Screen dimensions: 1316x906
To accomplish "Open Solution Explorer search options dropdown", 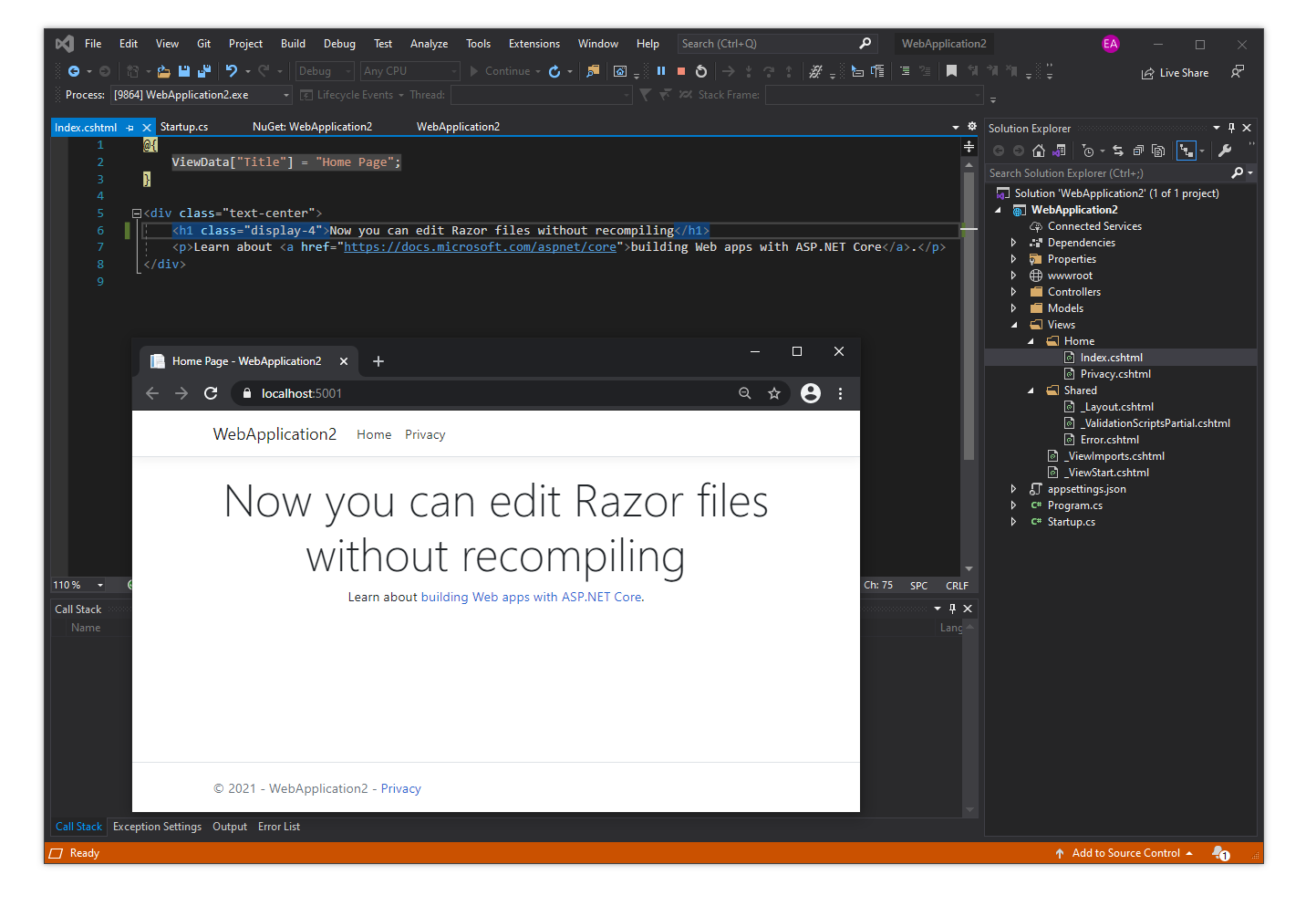I will point(1250,173).
